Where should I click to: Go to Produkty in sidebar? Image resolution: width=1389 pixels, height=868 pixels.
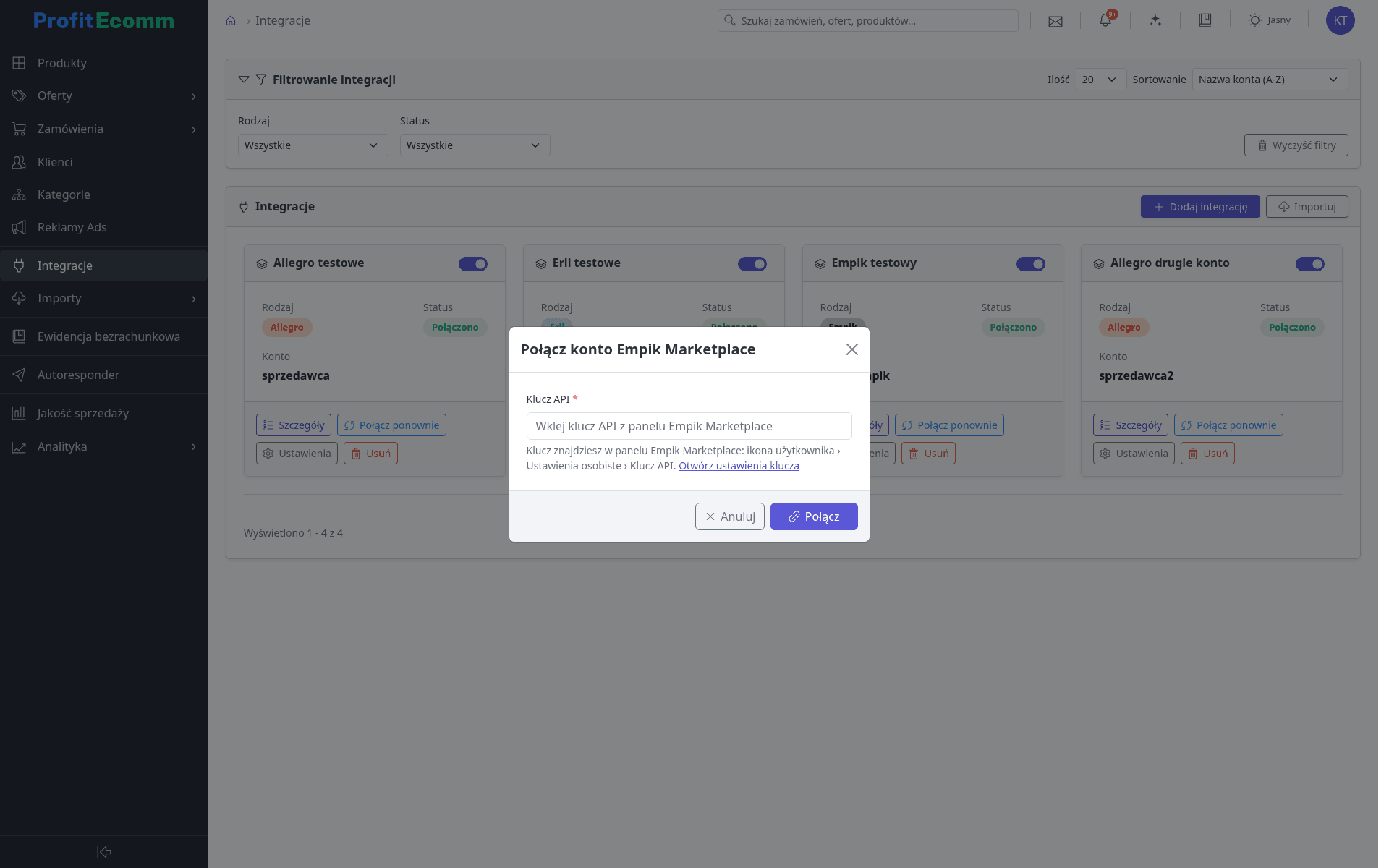tap(105, 64)
